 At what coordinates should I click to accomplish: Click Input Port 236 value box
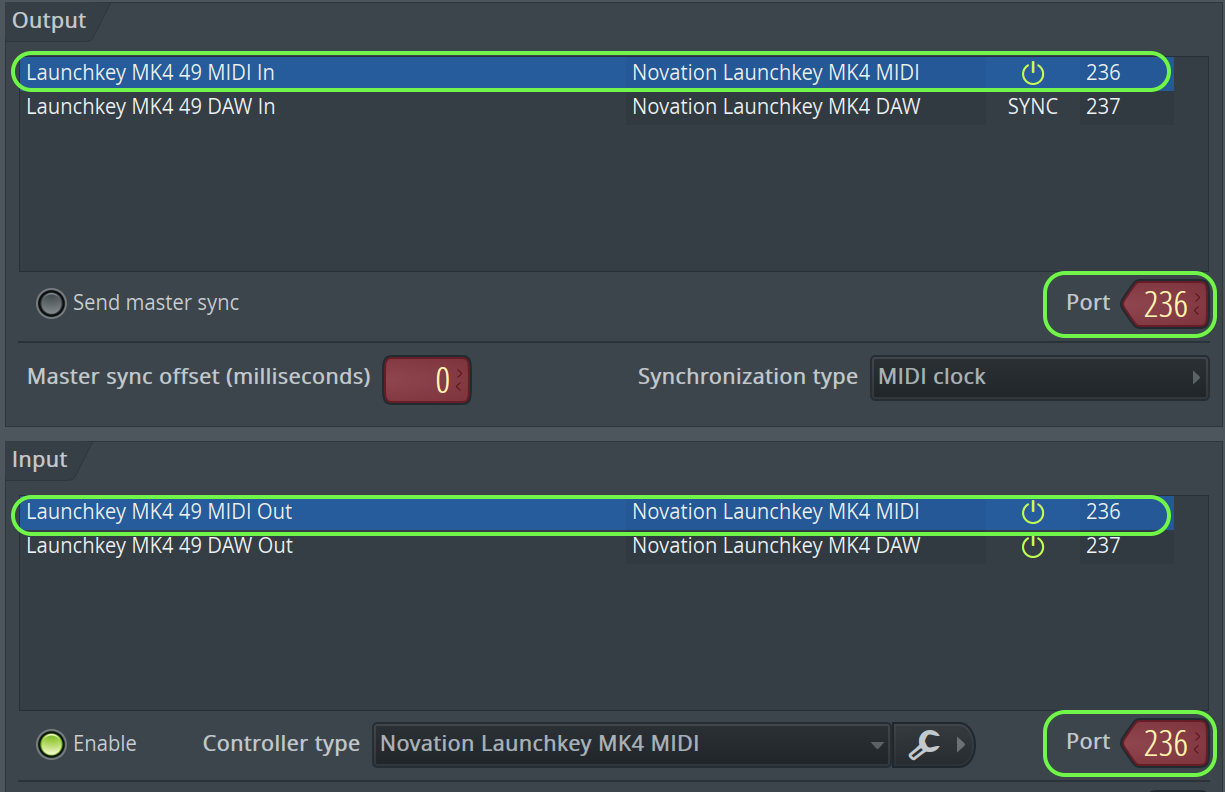pos(1165,743)
